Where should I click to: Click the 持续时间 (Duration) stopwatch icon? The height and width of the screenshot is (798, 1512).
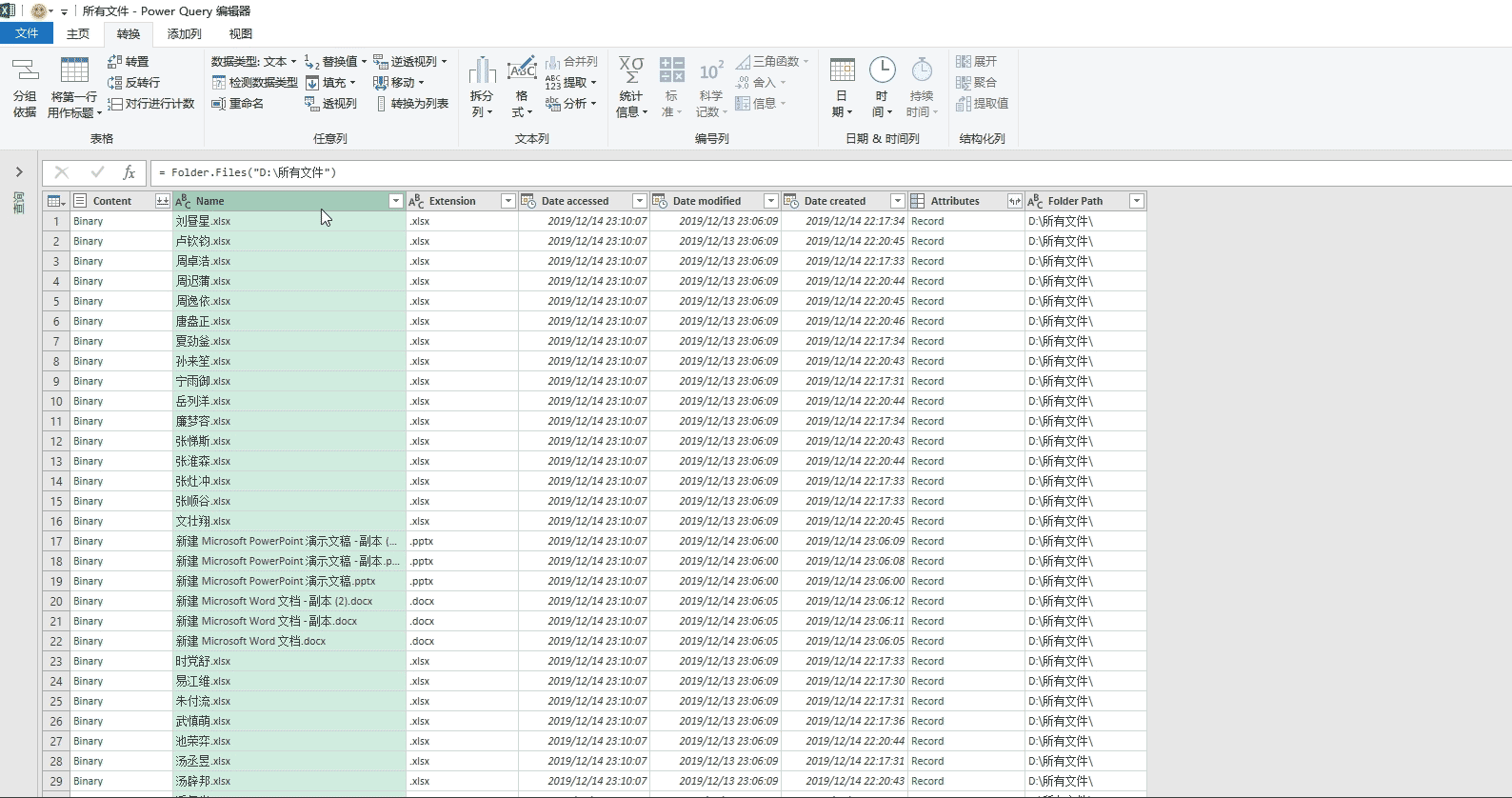coord(922,70)
